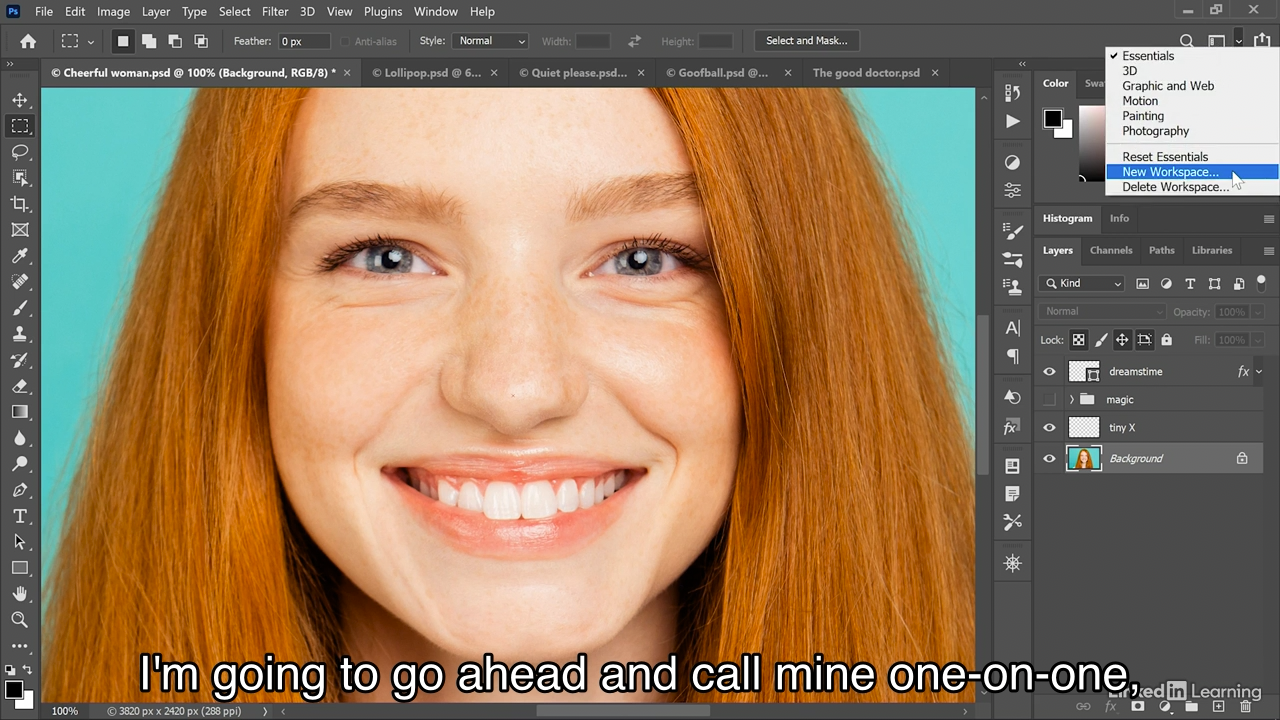Show the magic layer group
Image resolution: width=1280 pixels, height=720 pixels.
coord(1049,400)
